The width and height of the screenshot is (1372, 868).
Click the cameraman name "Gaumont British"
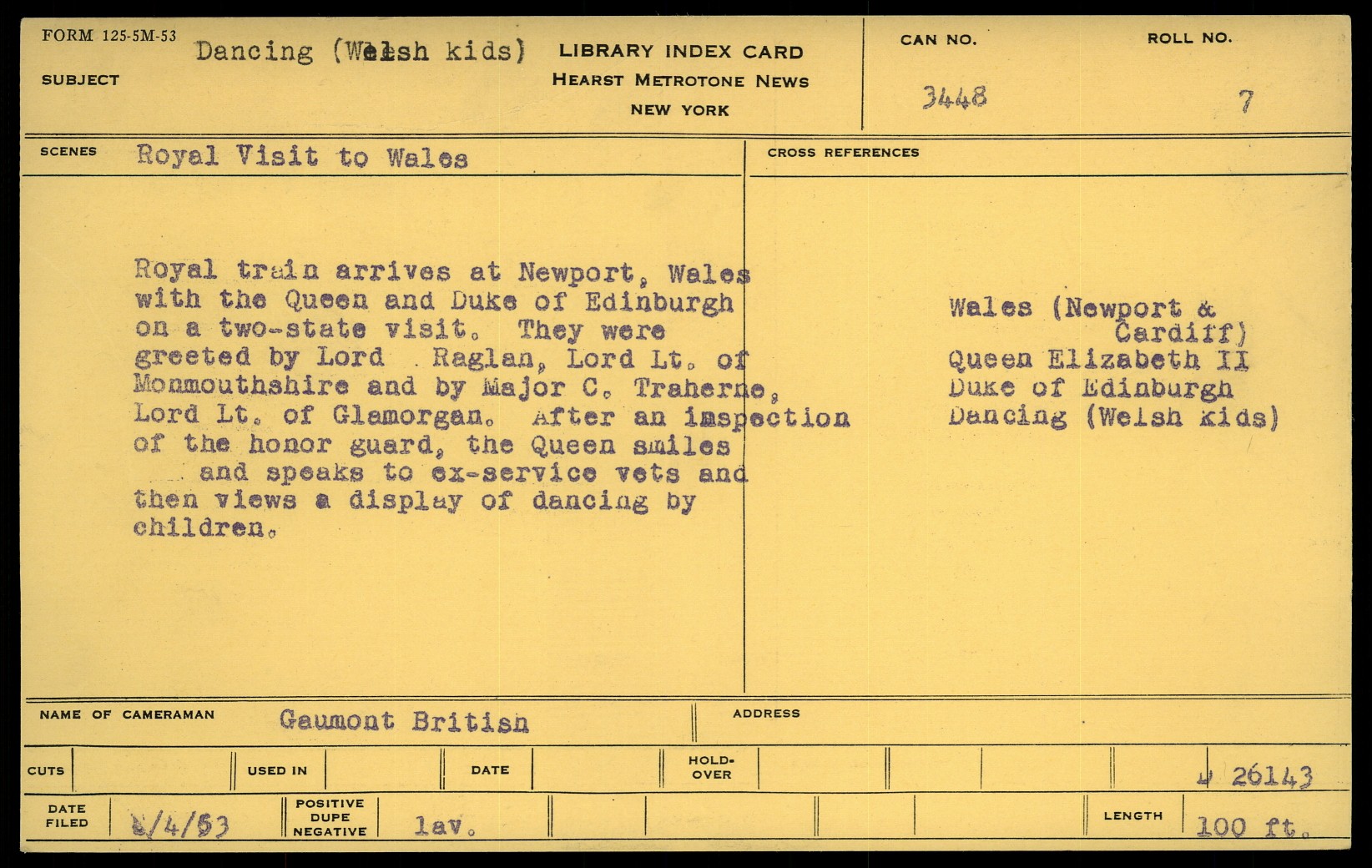tap(404, 721)
